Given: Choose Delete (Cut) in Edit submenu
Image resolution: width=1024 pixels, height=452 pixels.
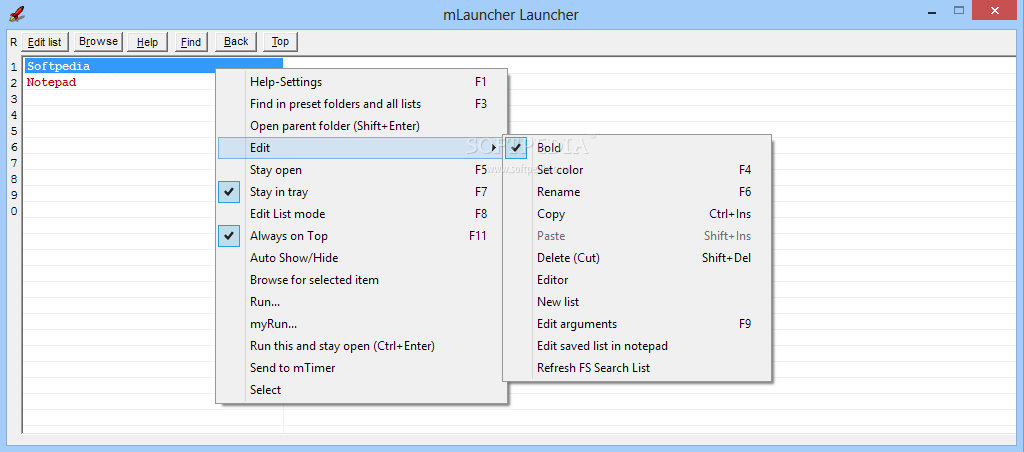Looking at the screenshot, I should pos(637,258).
